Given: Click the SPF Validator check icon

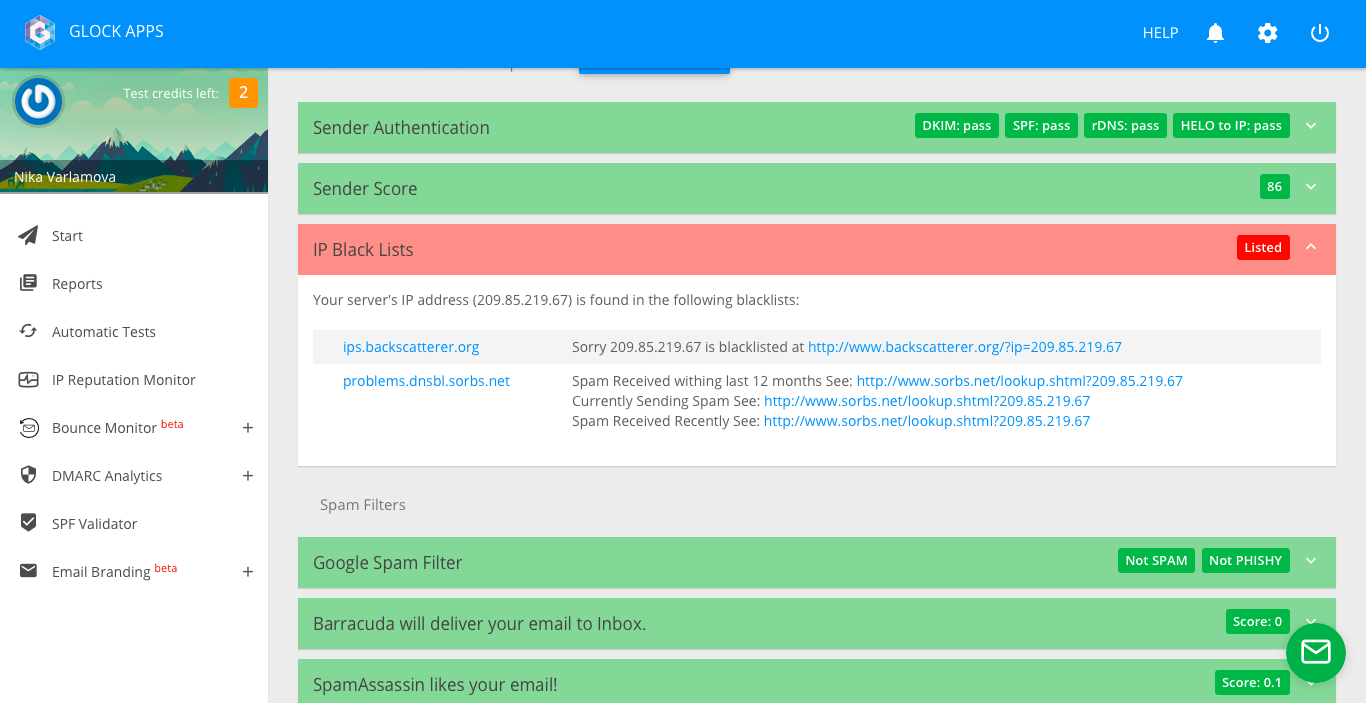Looking at the screenshot, I should 29,524.
